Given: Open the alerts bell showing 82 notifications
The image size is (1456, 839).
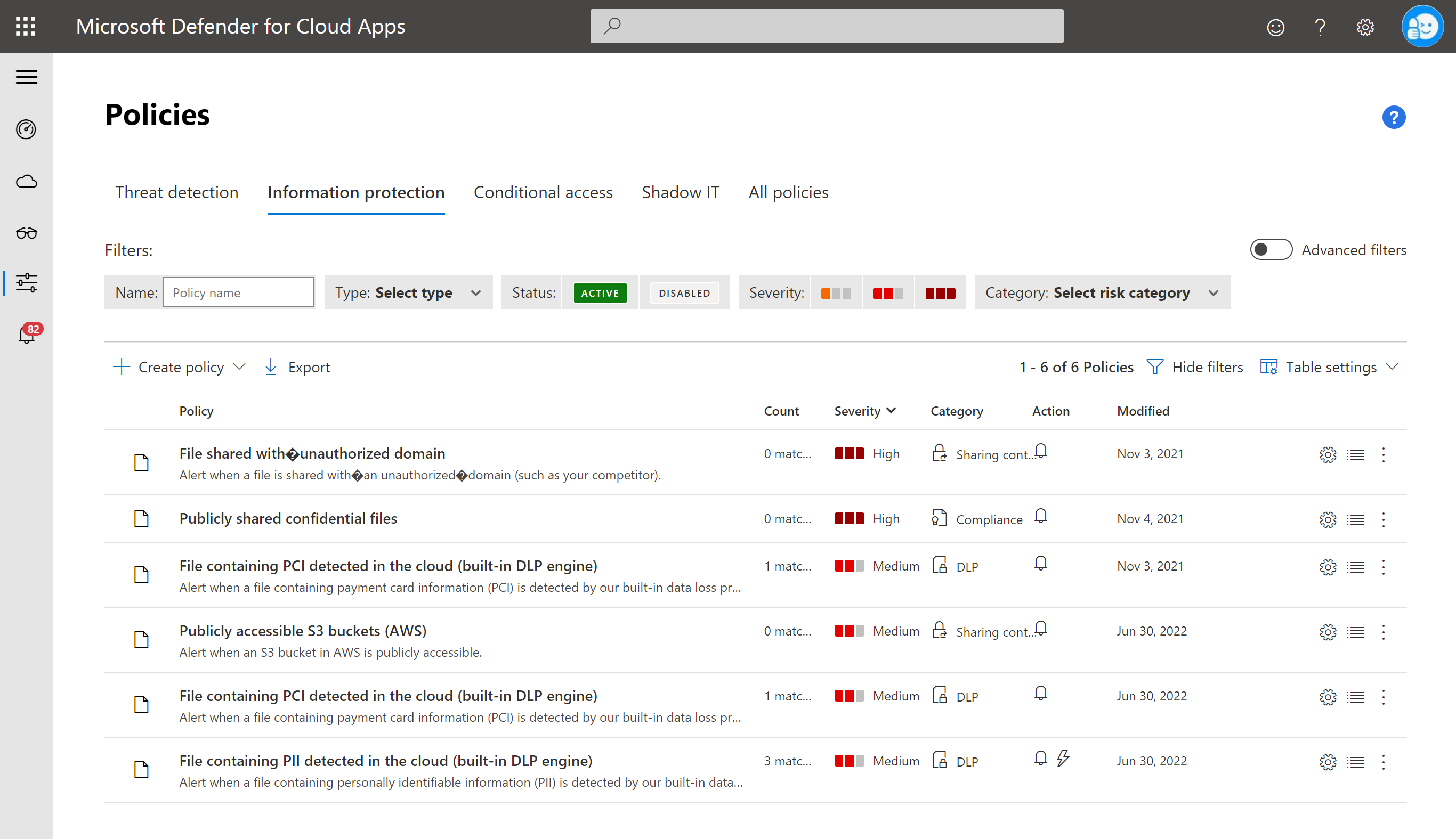Looking at the screenshot, I should pos(27,336).
